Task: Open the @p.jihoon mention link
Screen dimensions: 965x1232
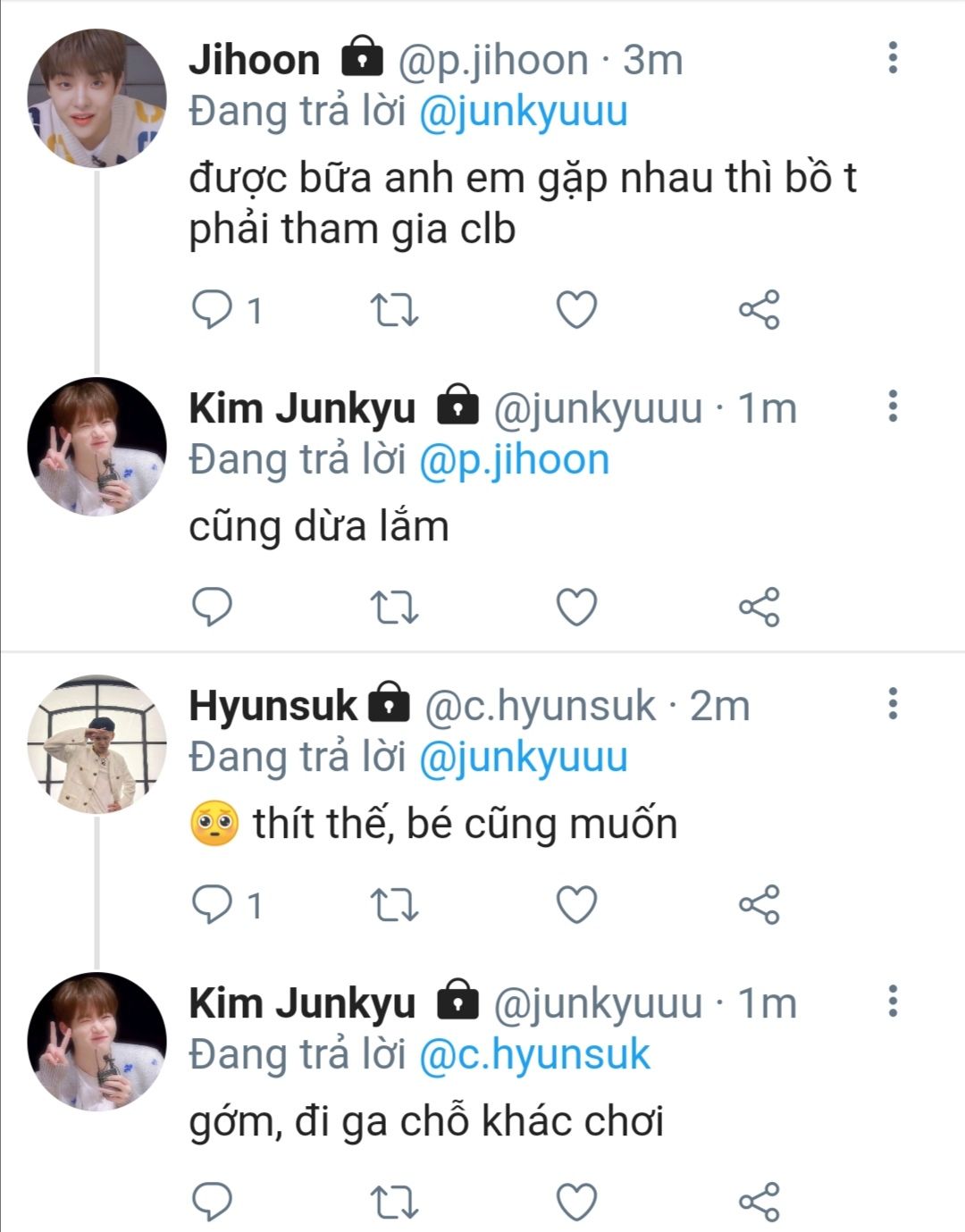Action: pyautogui.click(x=514, y=460)
